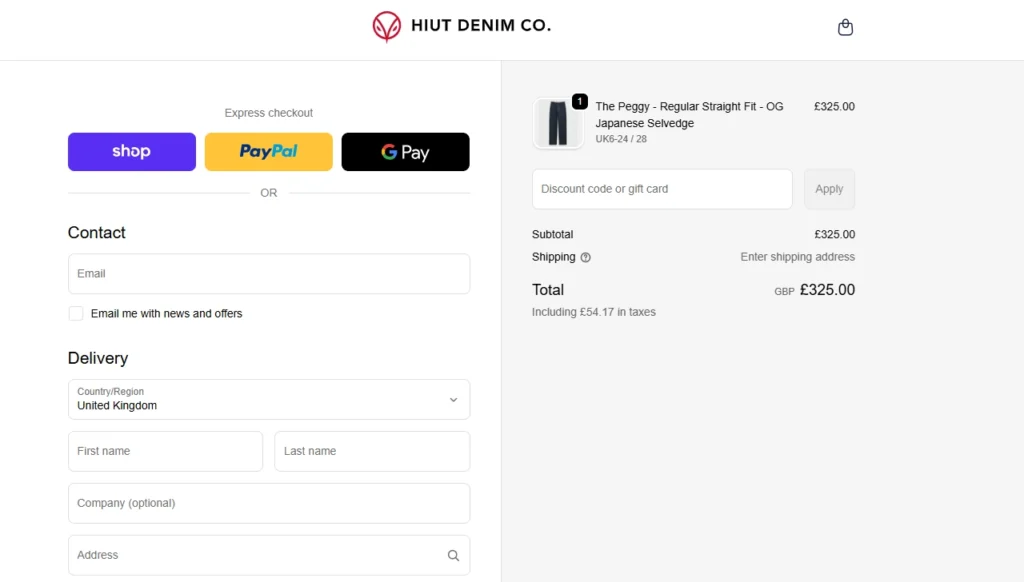Use the address search magnifier icon

(452, 555)
